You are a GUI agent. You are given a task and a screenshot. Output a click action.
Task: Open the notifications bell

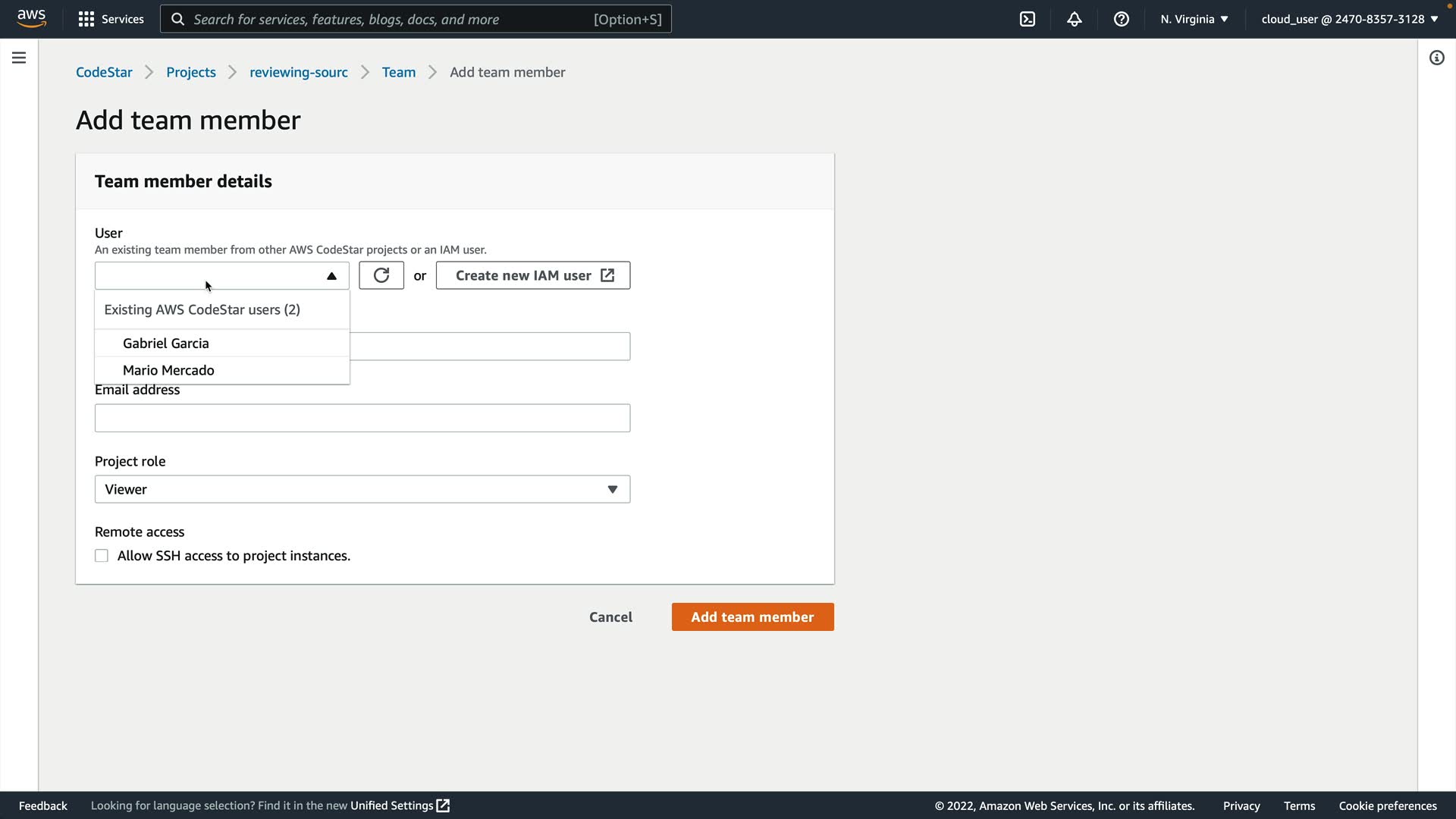(x=1074, y=19)
